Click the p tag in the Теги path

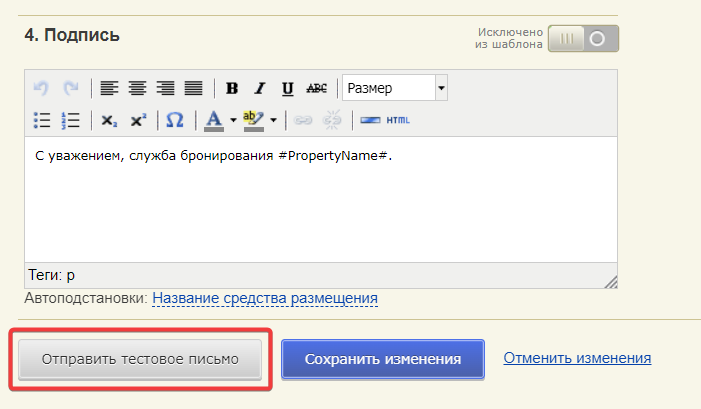tap(71, 275)
